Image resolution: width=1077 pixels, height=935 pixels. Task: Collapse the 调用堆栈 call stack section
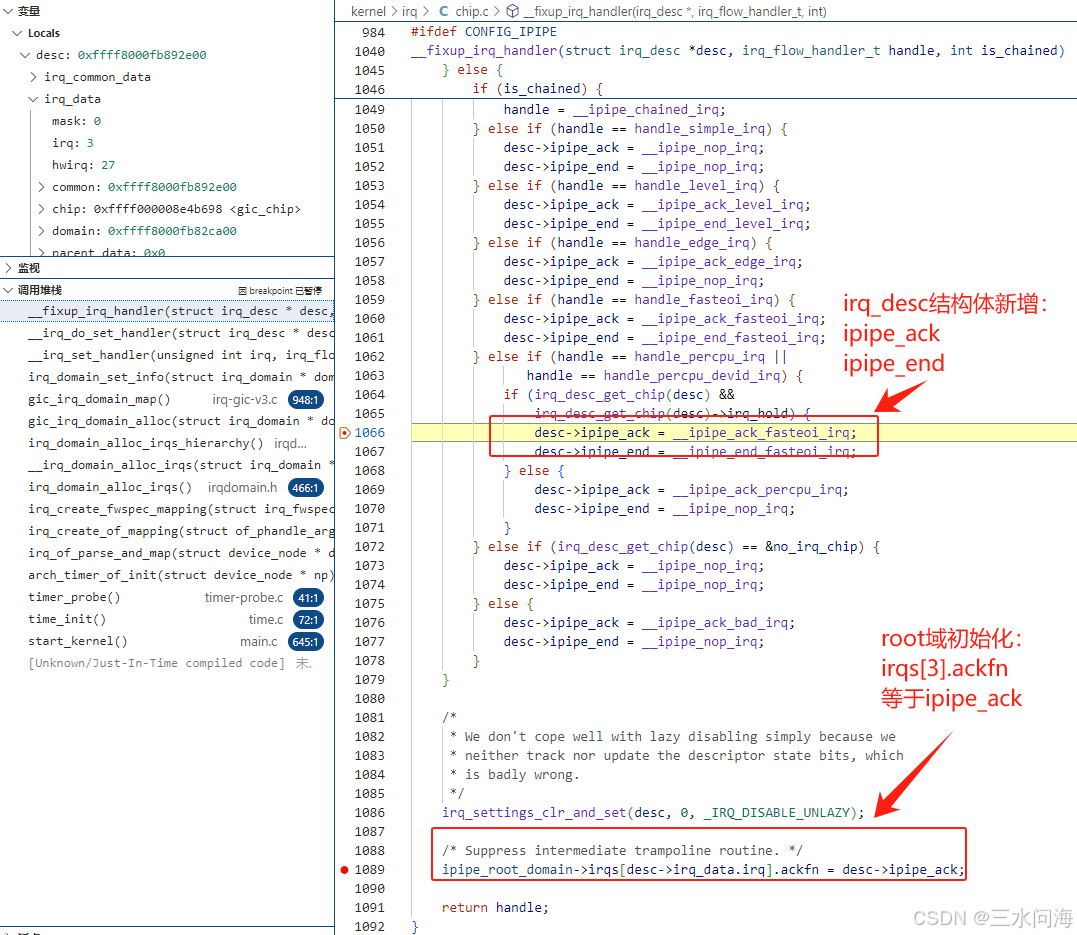[x=8, y=290]
